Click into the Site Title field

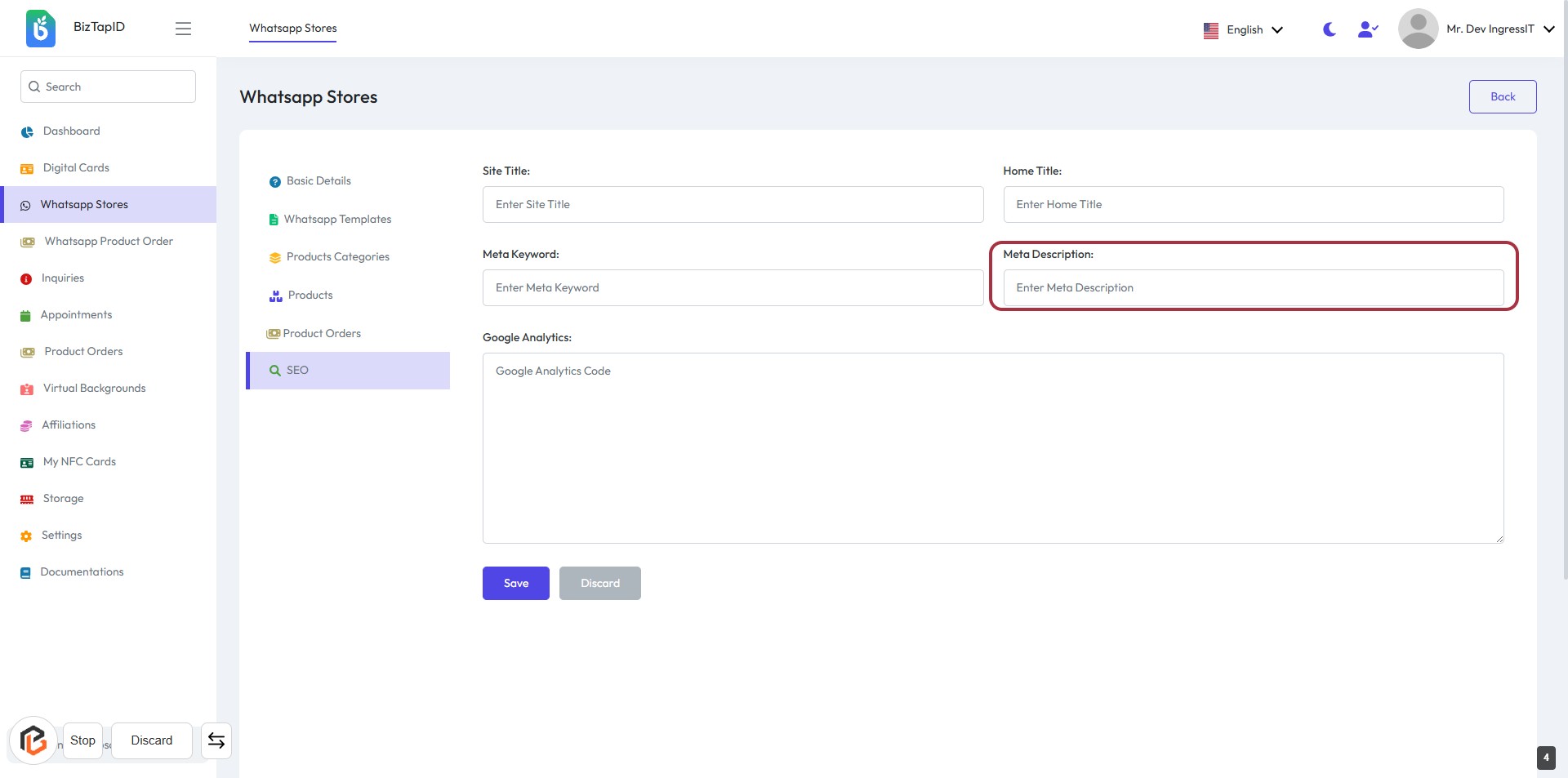pos(733,204)
